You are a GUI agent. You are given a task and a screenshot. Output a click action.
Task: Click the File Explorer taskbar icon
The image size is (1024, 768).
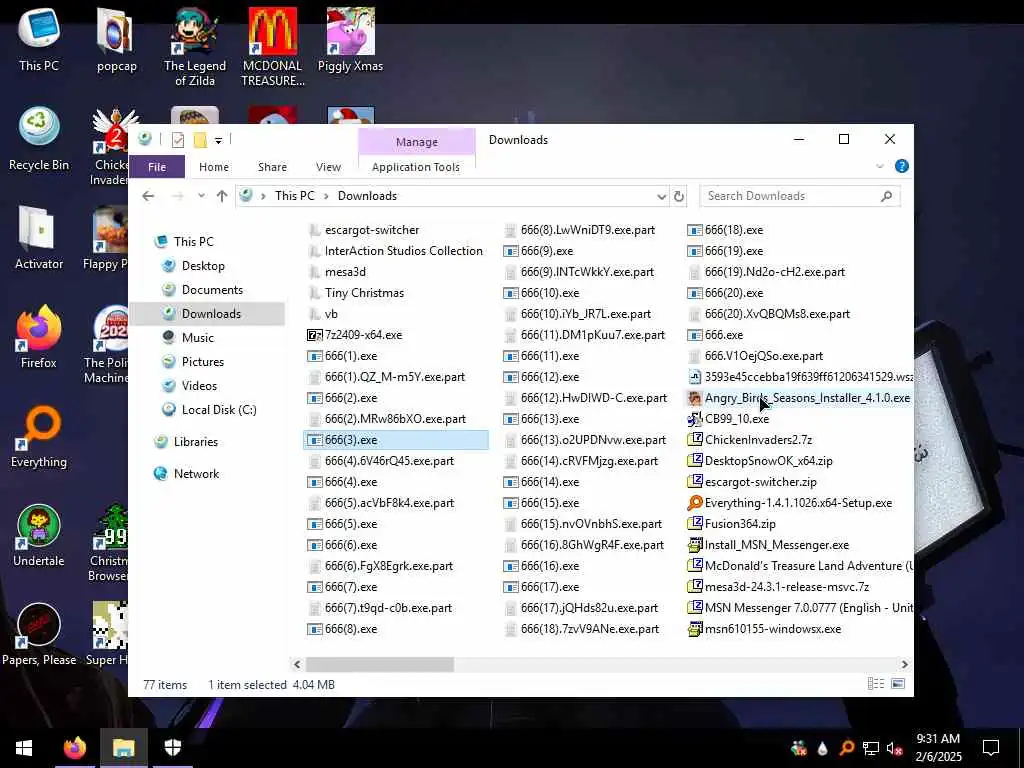123,748
